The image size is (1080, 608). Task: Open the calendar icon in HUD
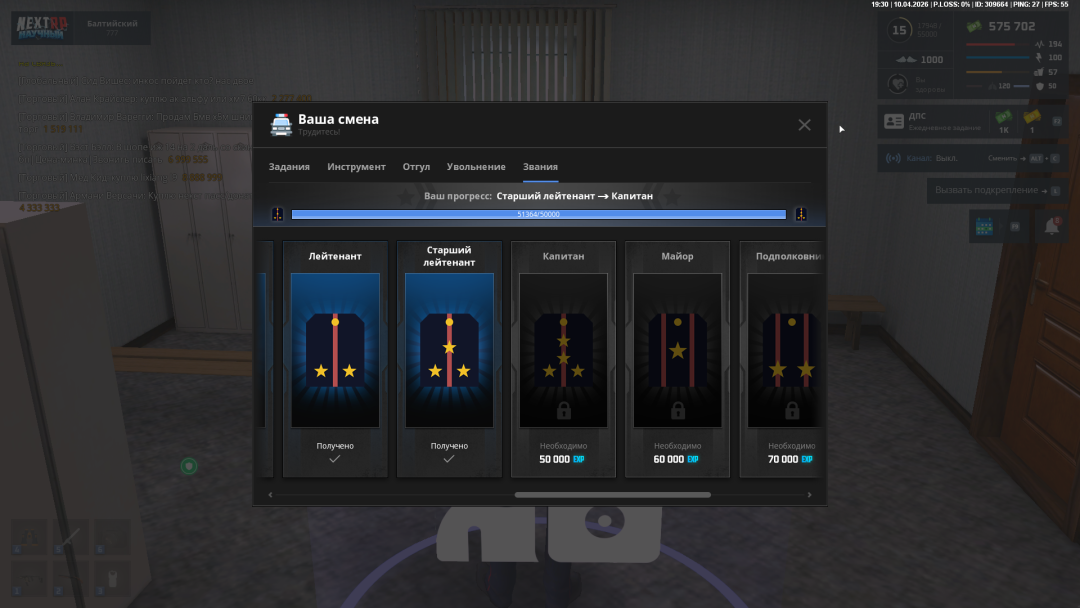coord(984,227)
